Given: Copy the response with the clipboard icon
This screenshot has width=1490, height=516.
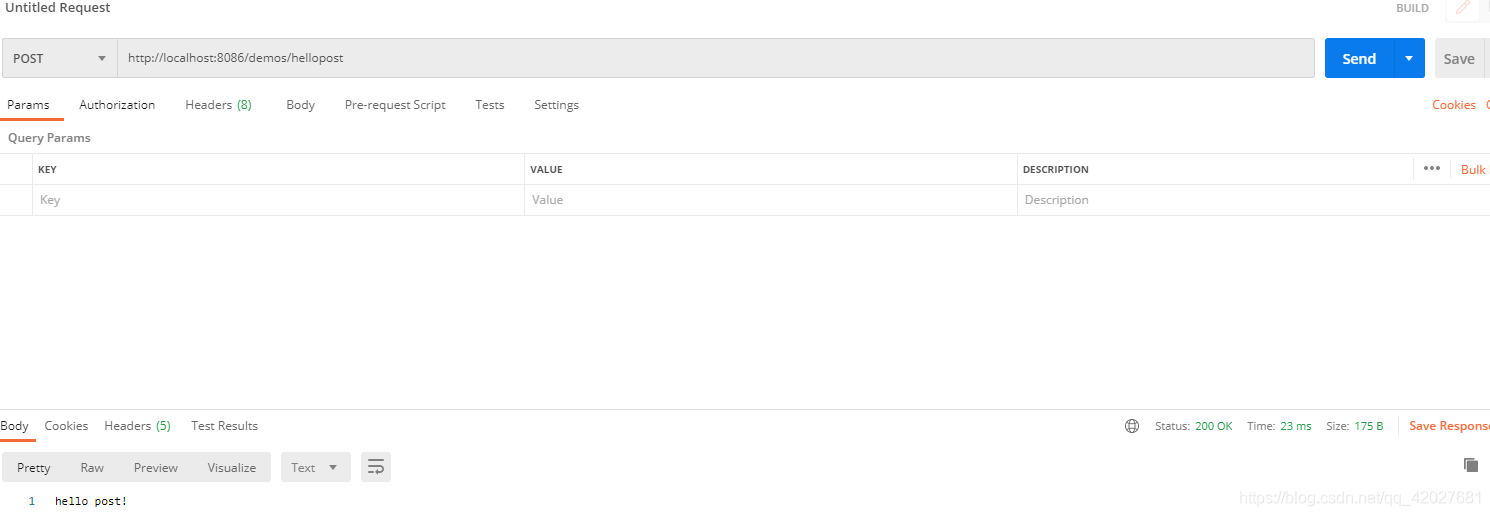Looking at the screenshot, I should click(1470, 465).
